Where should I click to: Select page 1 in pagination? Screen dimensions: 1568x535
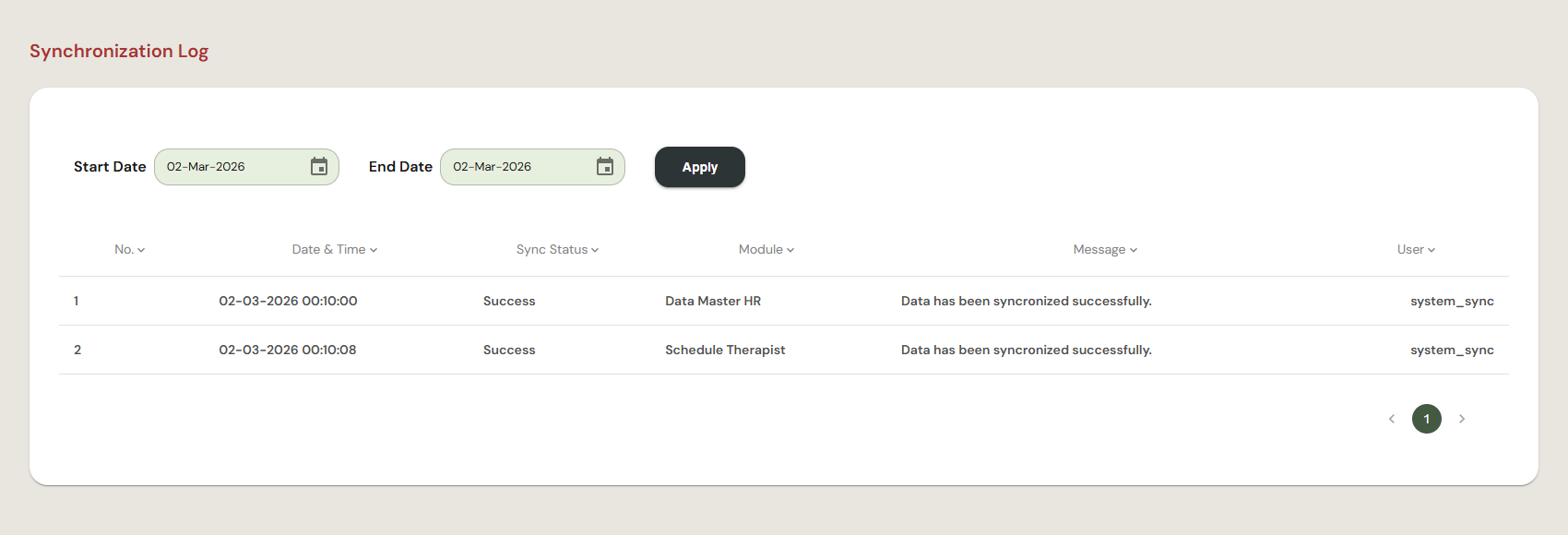click(1427, 419)
